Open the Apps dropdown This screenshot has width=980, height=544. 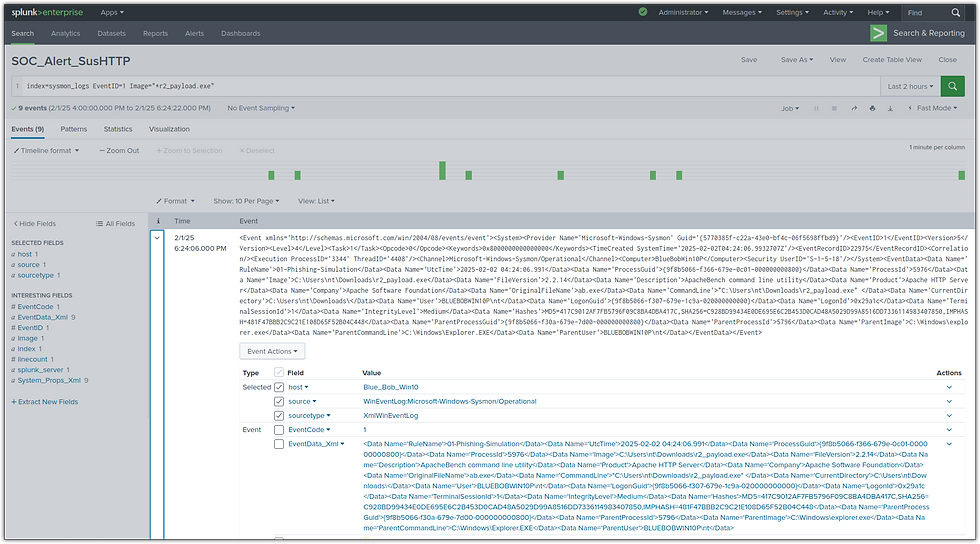pos(112,13)
